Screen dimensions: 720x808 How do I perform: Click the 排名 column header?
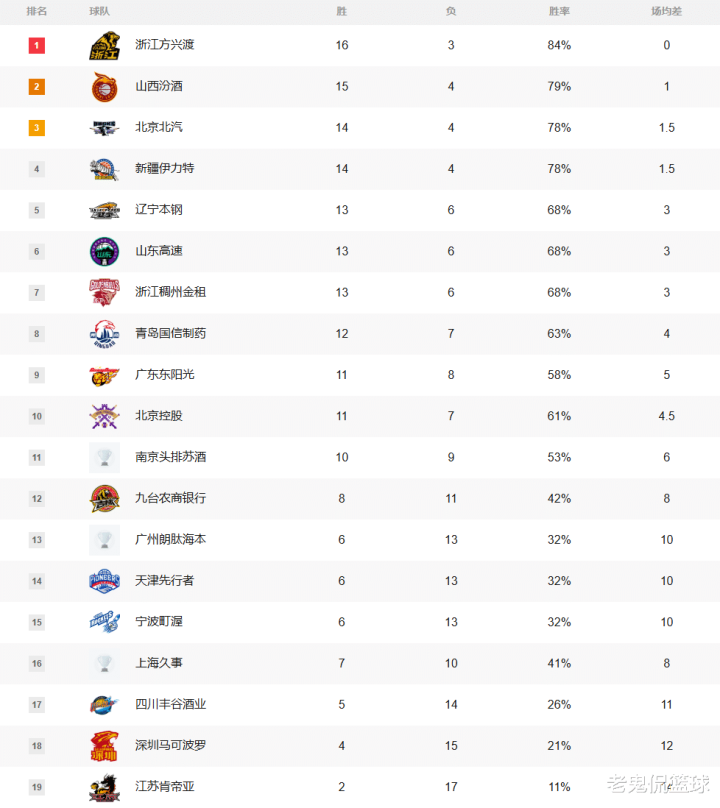tap(37, 11)
